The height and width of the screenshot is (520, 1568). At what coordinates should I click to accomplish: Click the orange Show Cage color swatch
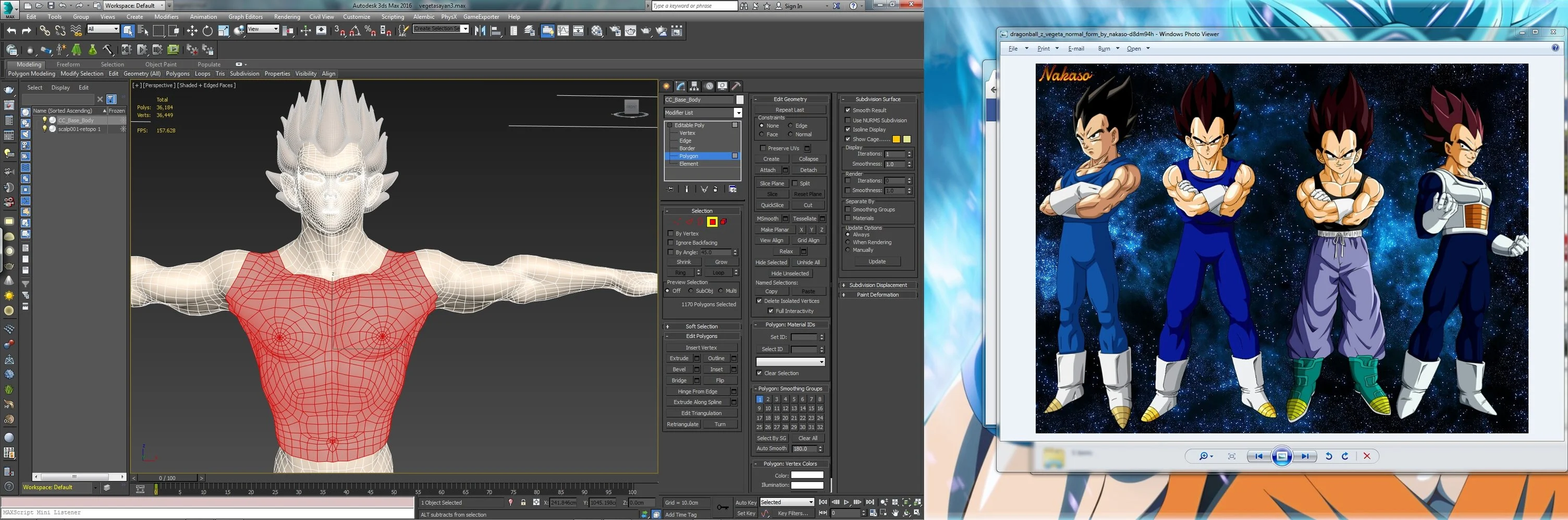(x=896, y=139)
